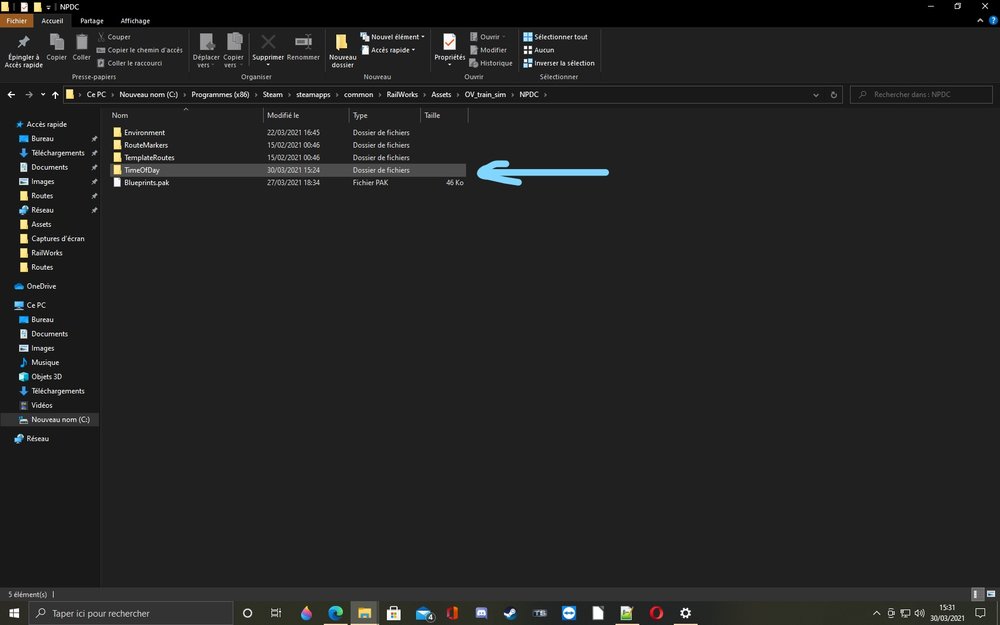
Task: Open Déplacer vers dropdown
Action: click(x=206, y=51)
